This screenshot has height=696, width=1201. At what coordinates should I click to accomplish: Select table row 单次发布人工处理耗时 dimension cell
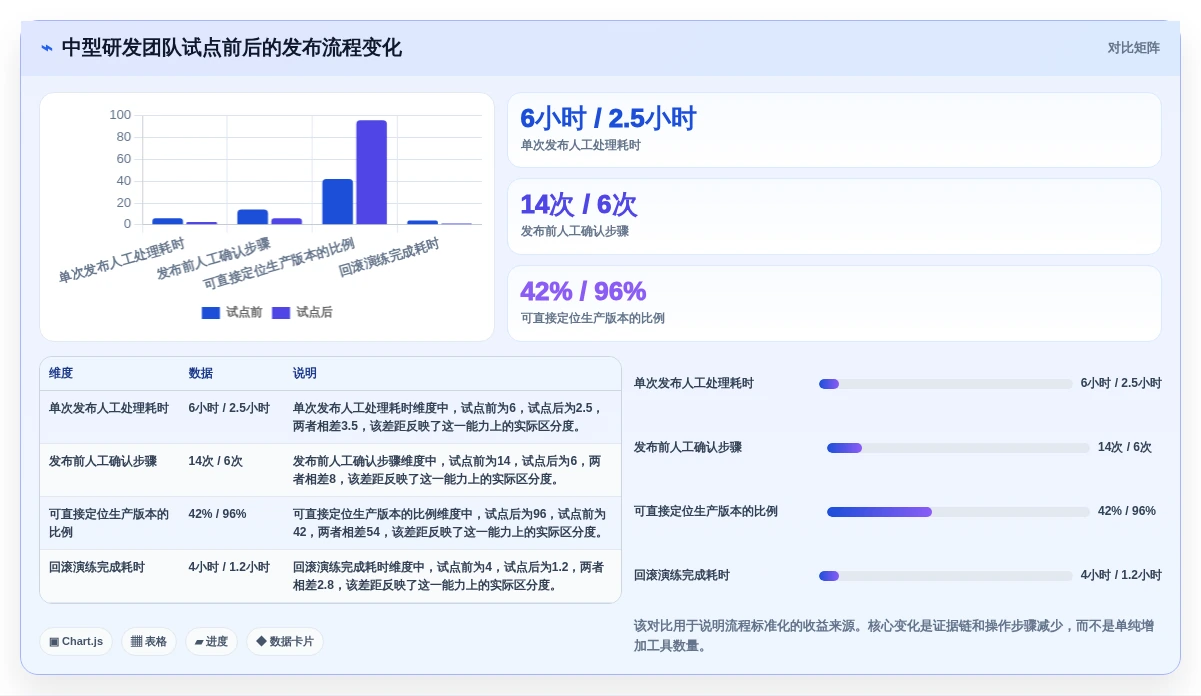109,408
